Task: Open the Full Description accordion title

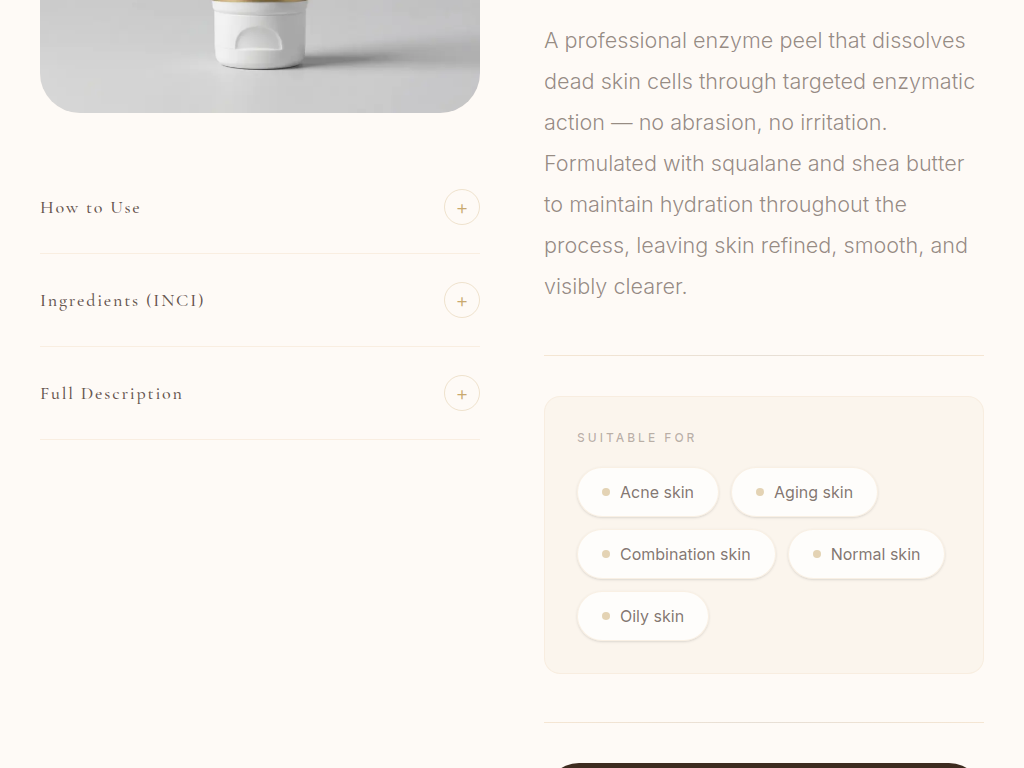Action: pos(111,394)
